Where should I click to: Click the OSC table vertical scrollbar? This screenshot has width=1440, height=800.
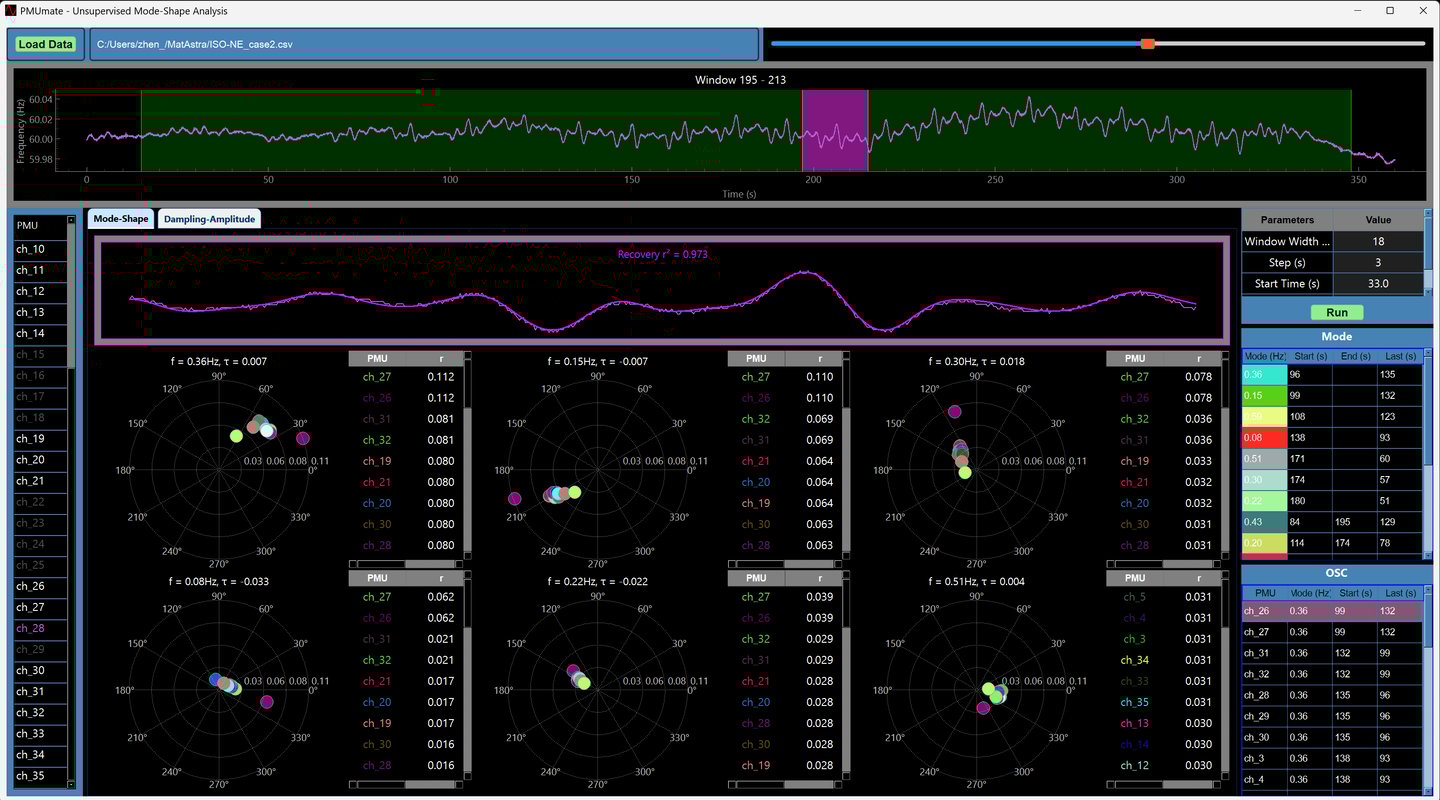pos(1427,690)
